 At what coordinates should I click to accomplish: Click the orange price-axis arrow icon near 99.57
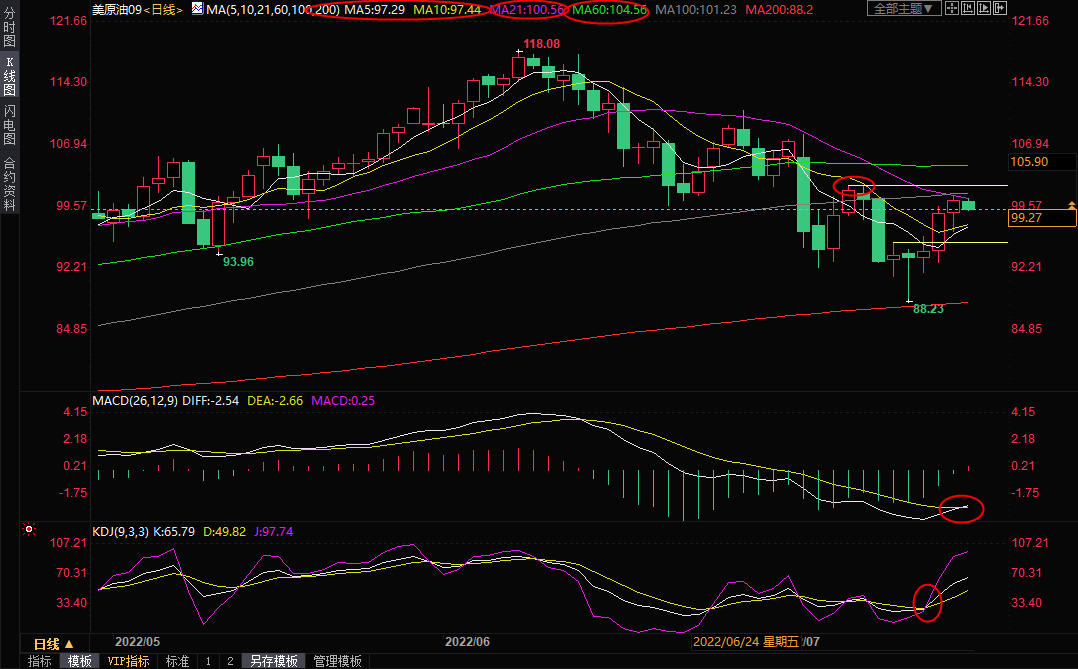pyautogui.click(x=1072, y=205)
